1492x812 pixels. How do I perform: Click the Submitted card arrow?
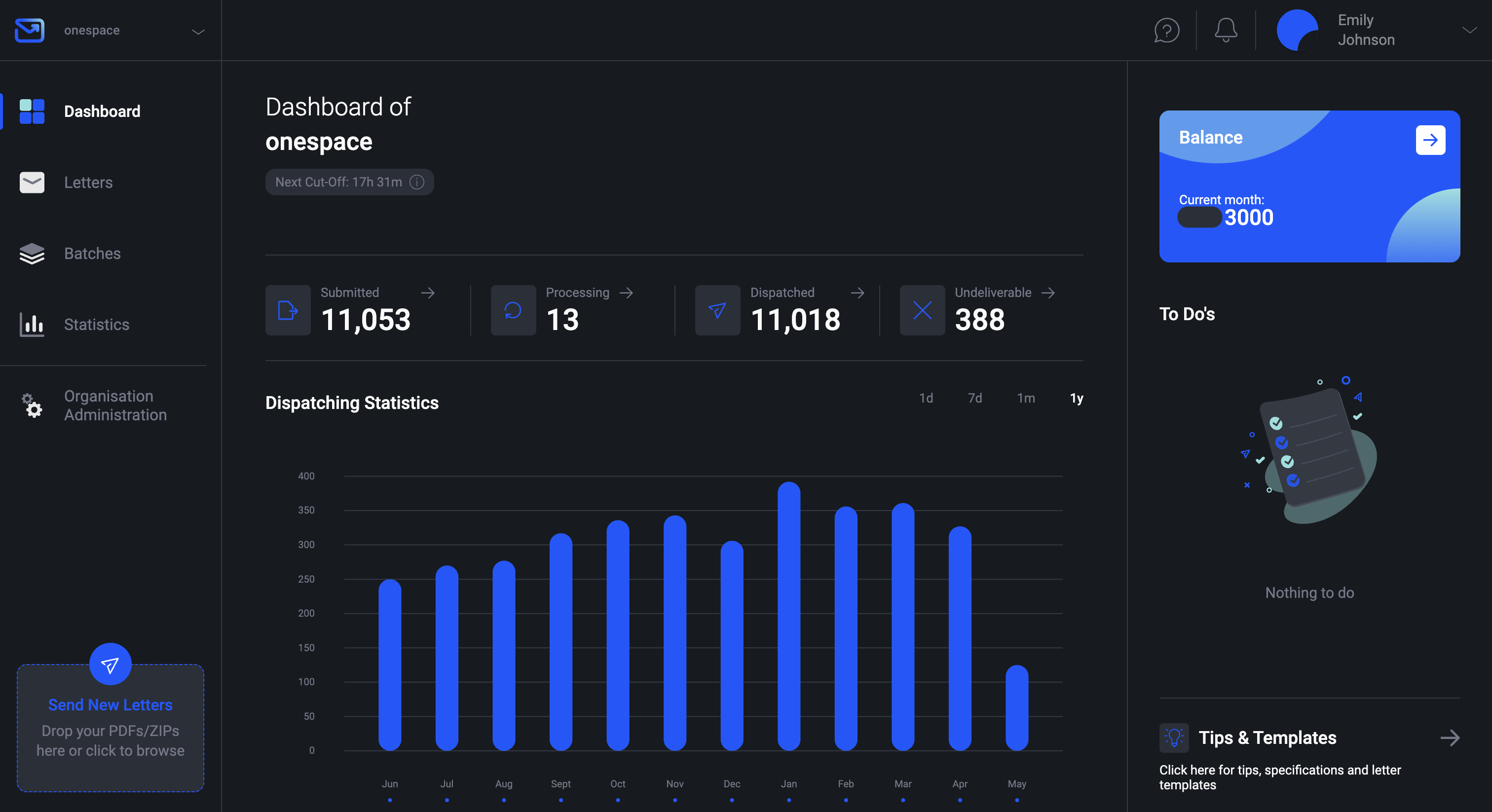pyautogui.click(x=429, y=293)
